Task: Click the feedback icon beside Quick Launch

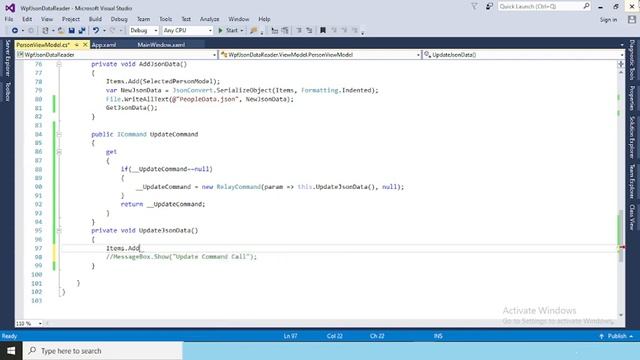Action: tap(489, 7)
